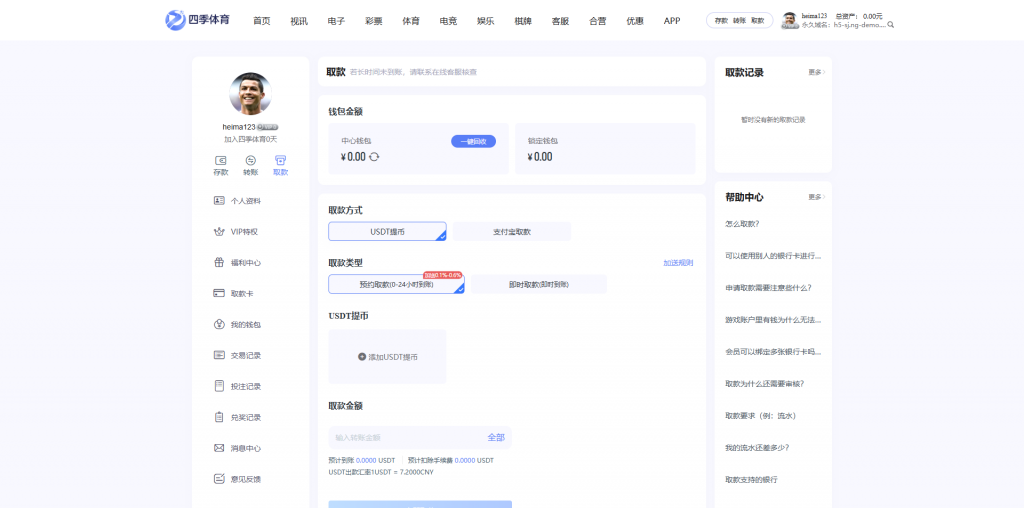The image size is (1024, 508).
Task: Choose 即时取款 (即时到账) withdrawal type
Action: pos(538,285)
